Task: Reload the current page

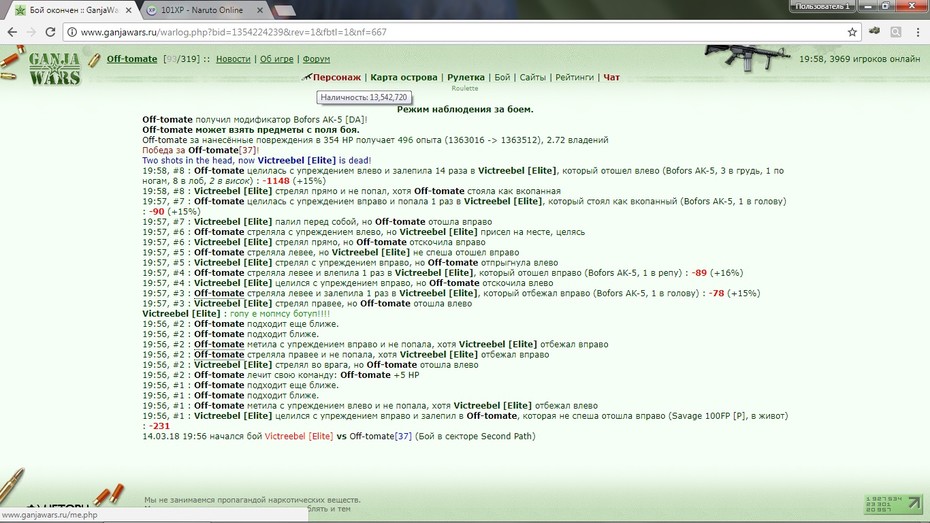Action: 50,32
